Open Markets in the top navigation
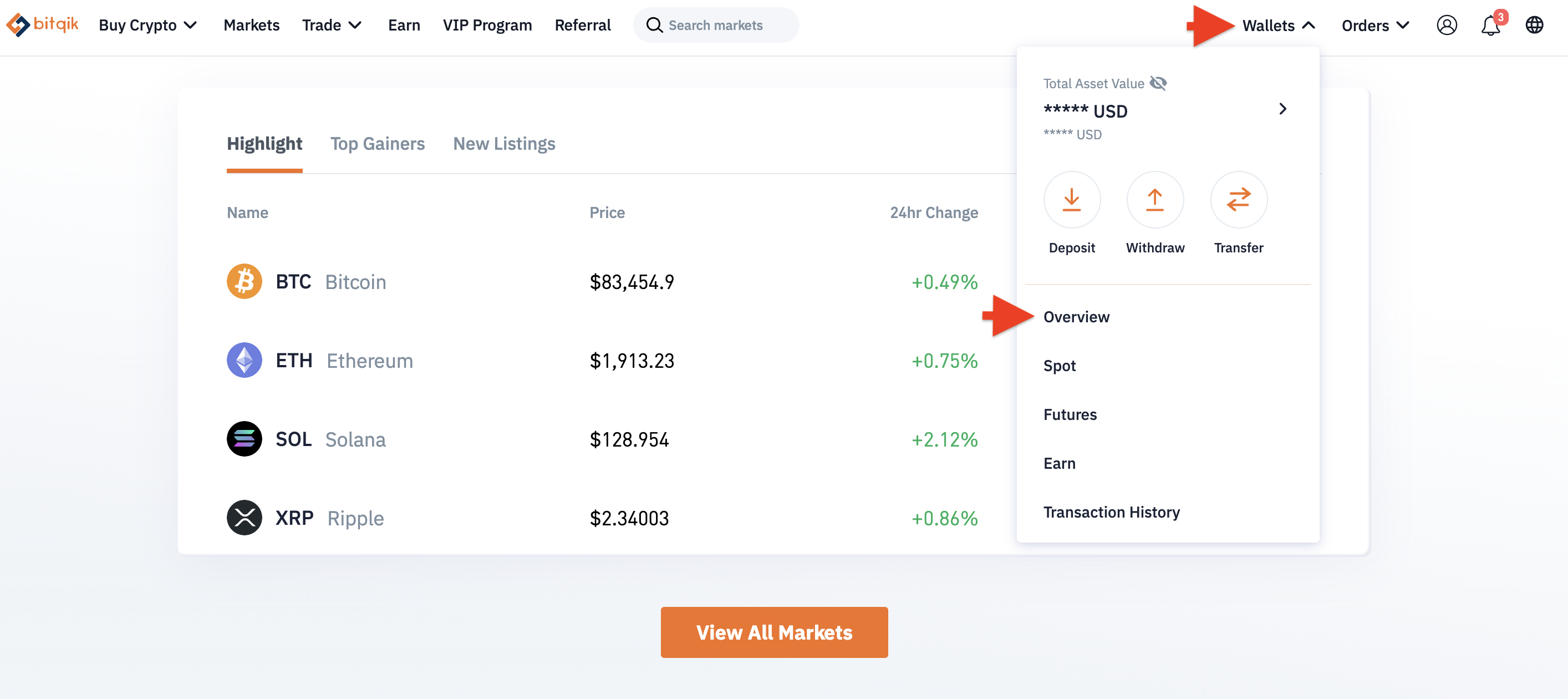Image resolution: width=1568 pixels, height=699 pixels. point(251,25)
